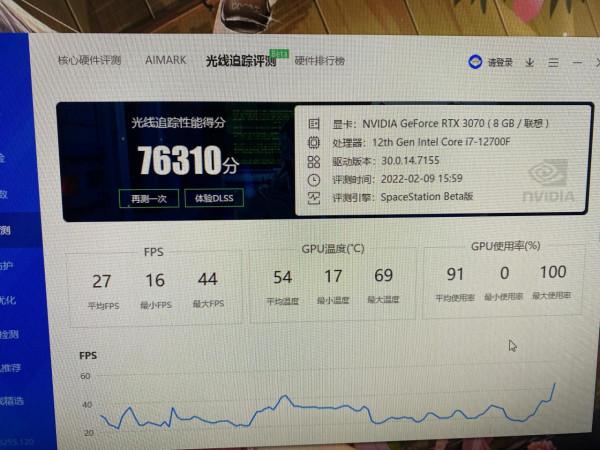Click average GPU temperature value 54
The width and height of the screenshot is (600, 450).
tap(283, 277)
